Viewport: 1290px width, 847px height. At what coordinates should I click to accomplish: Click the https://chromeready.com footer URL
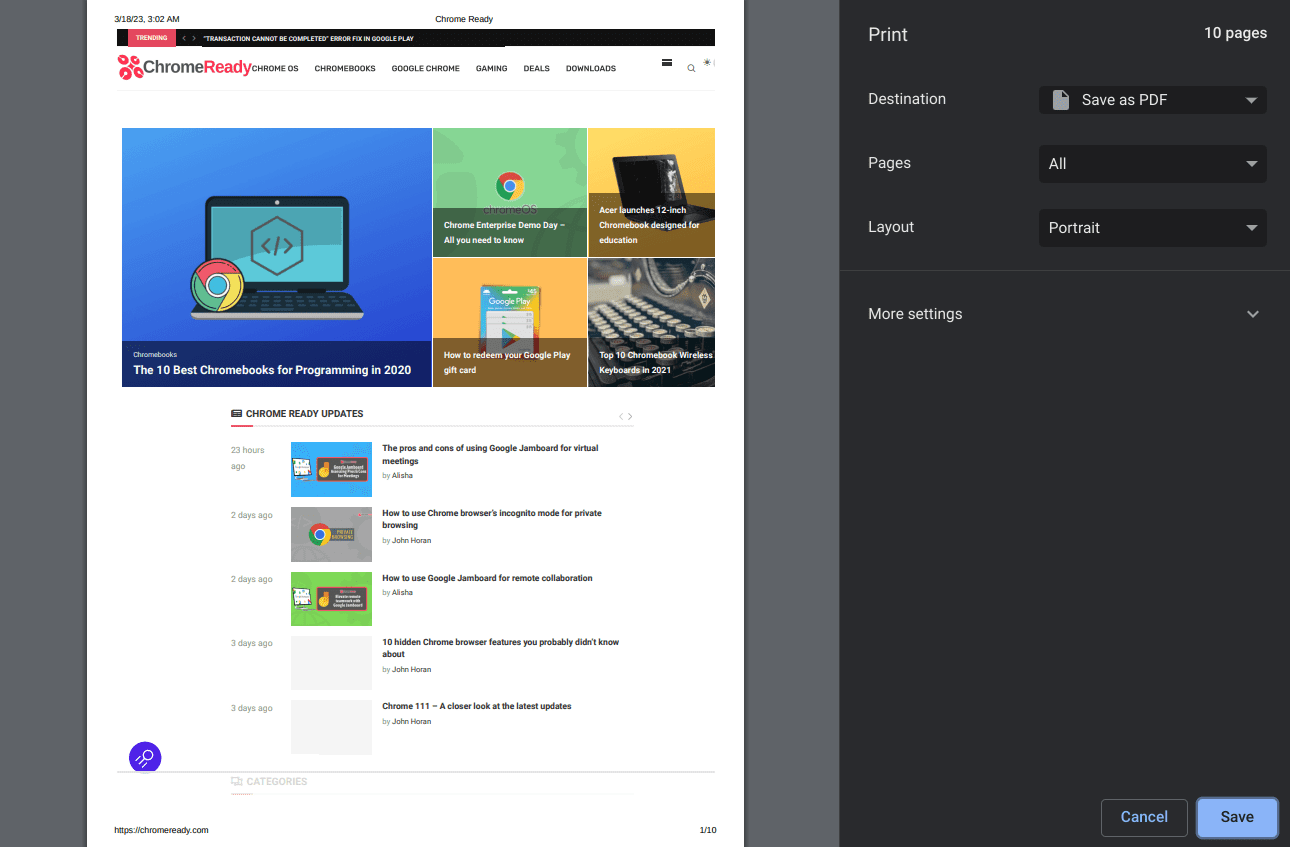pos(161,830)
